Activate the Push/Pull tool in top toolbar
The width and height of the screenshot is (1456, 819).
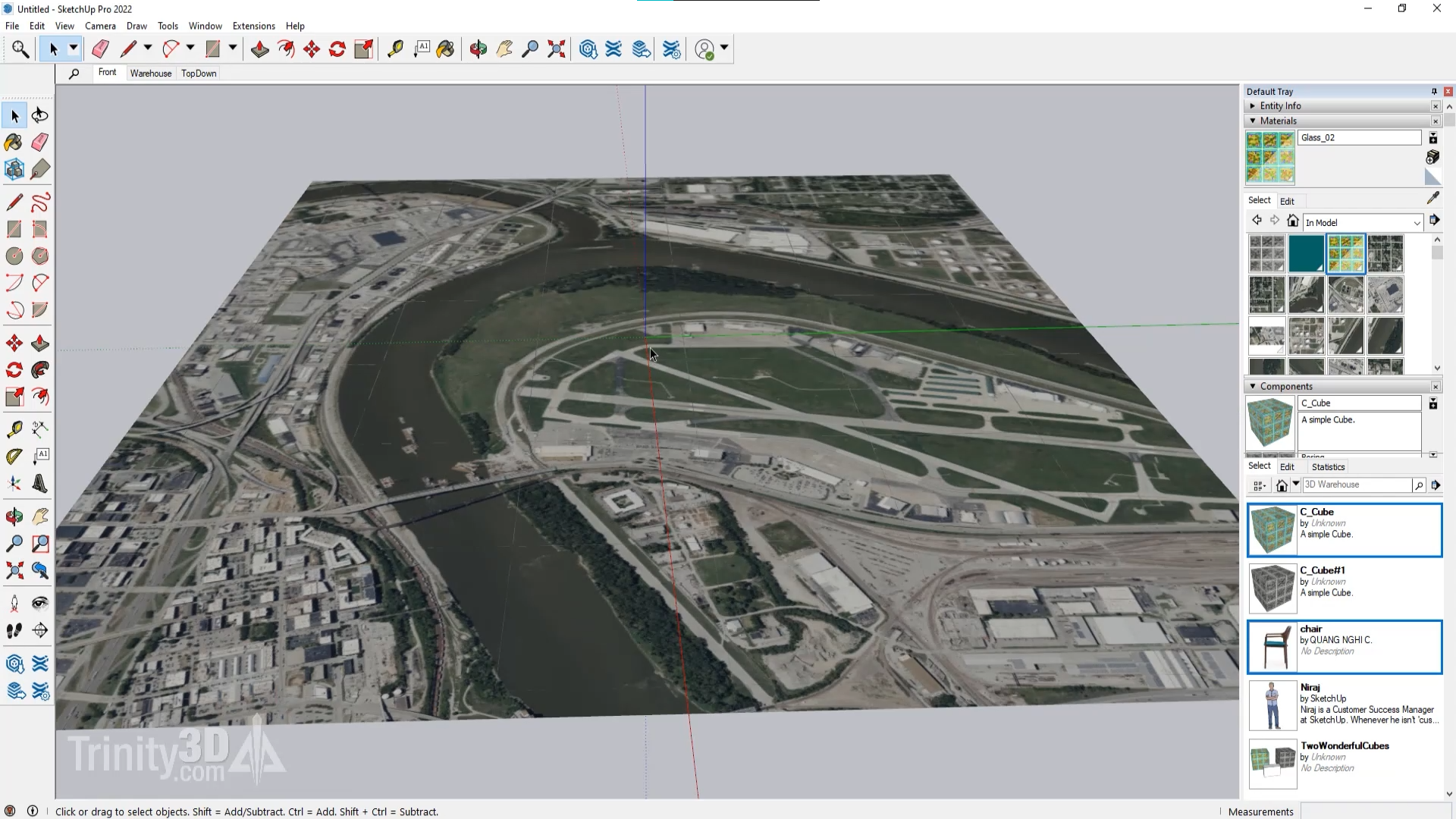(259, 49)
